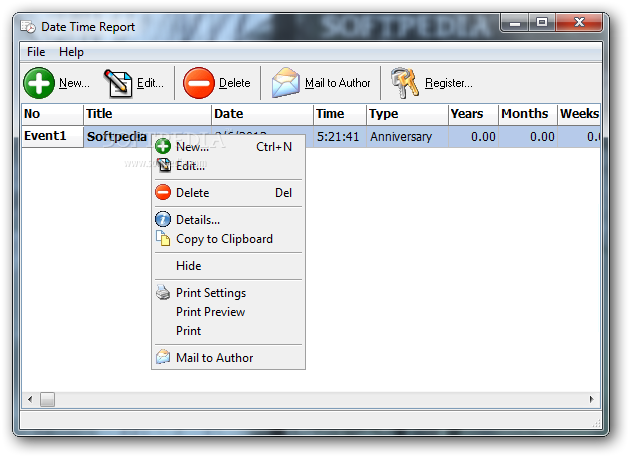
Task: Select Print Preview in the context menu
Action: (x=228, y=311)
